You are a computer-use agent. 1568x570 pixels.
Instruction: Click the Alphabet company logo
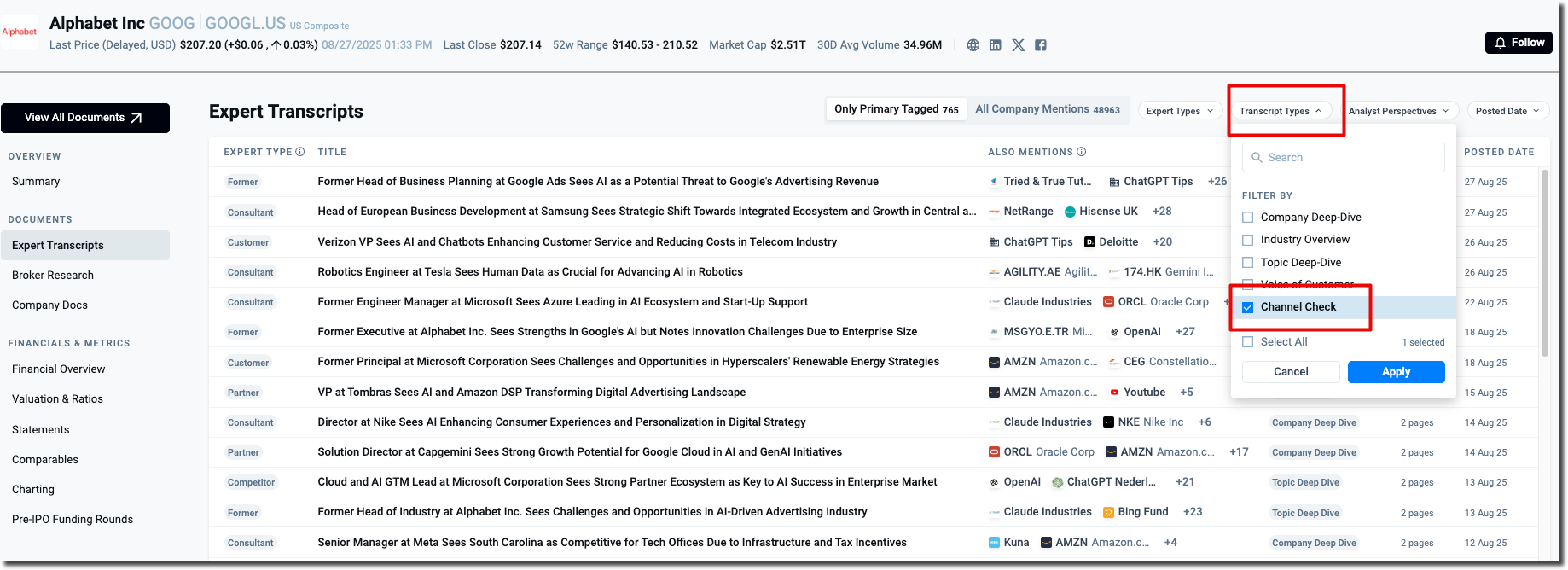pos(20,32)
